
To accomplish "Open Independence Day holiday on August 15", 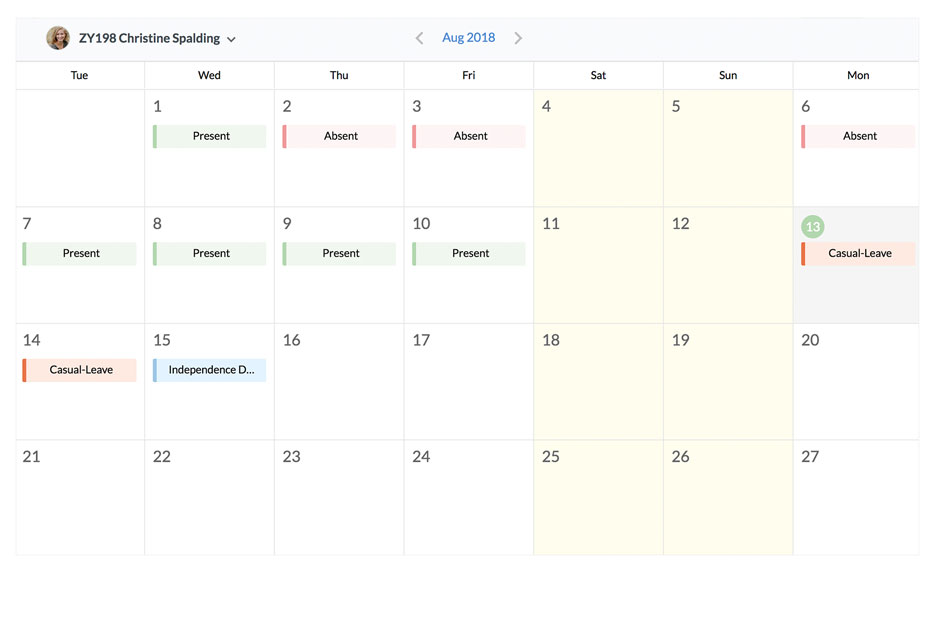I will click(x=210, y=370).
